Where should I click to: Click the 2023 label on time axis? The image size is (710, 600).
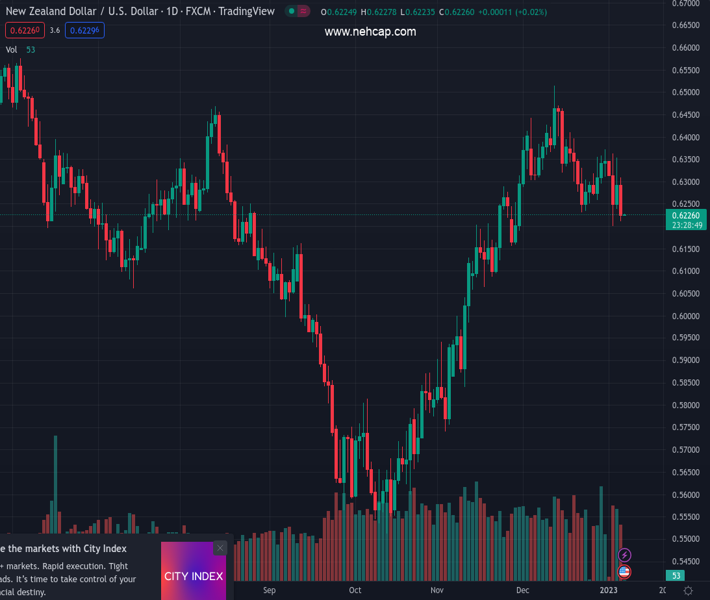coord(609,591)
